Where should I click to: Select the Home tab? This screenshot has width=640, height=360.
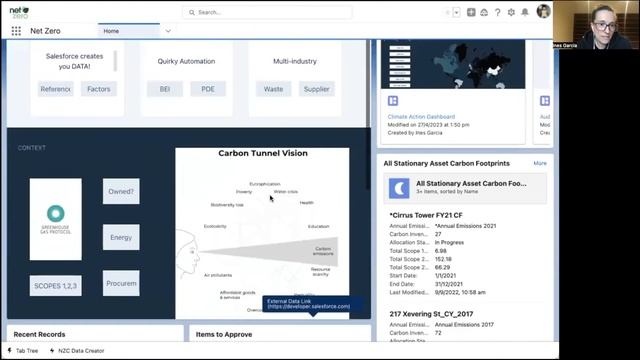point(129,31)
